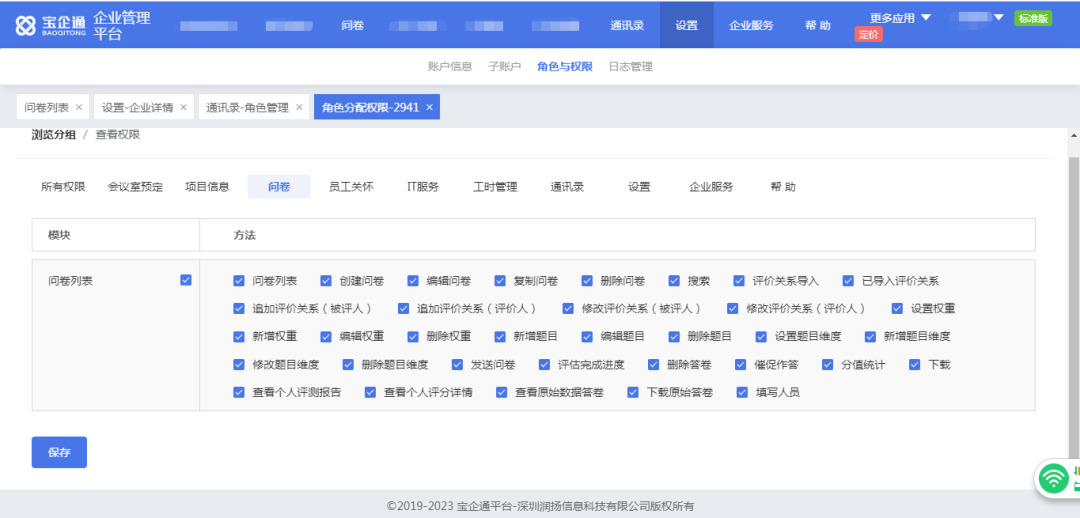Select 工时管理 permission tab
Viewport: 1080px width, 518px height.
(495, 187)
